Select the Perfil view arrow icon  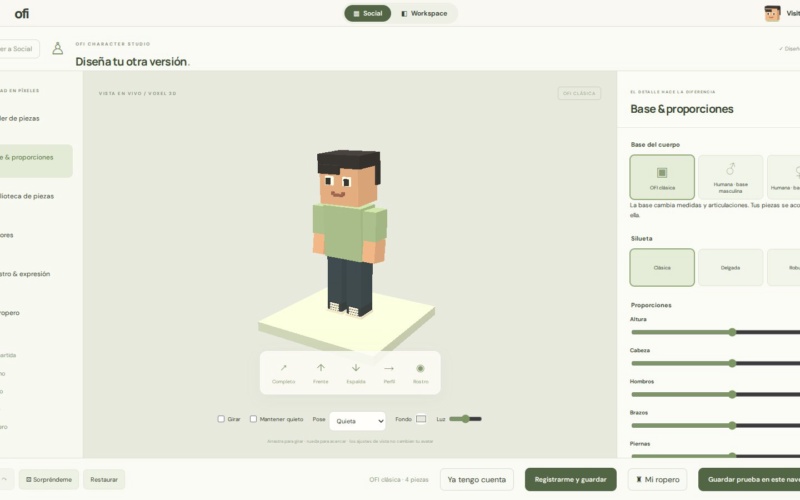[389, 368]
